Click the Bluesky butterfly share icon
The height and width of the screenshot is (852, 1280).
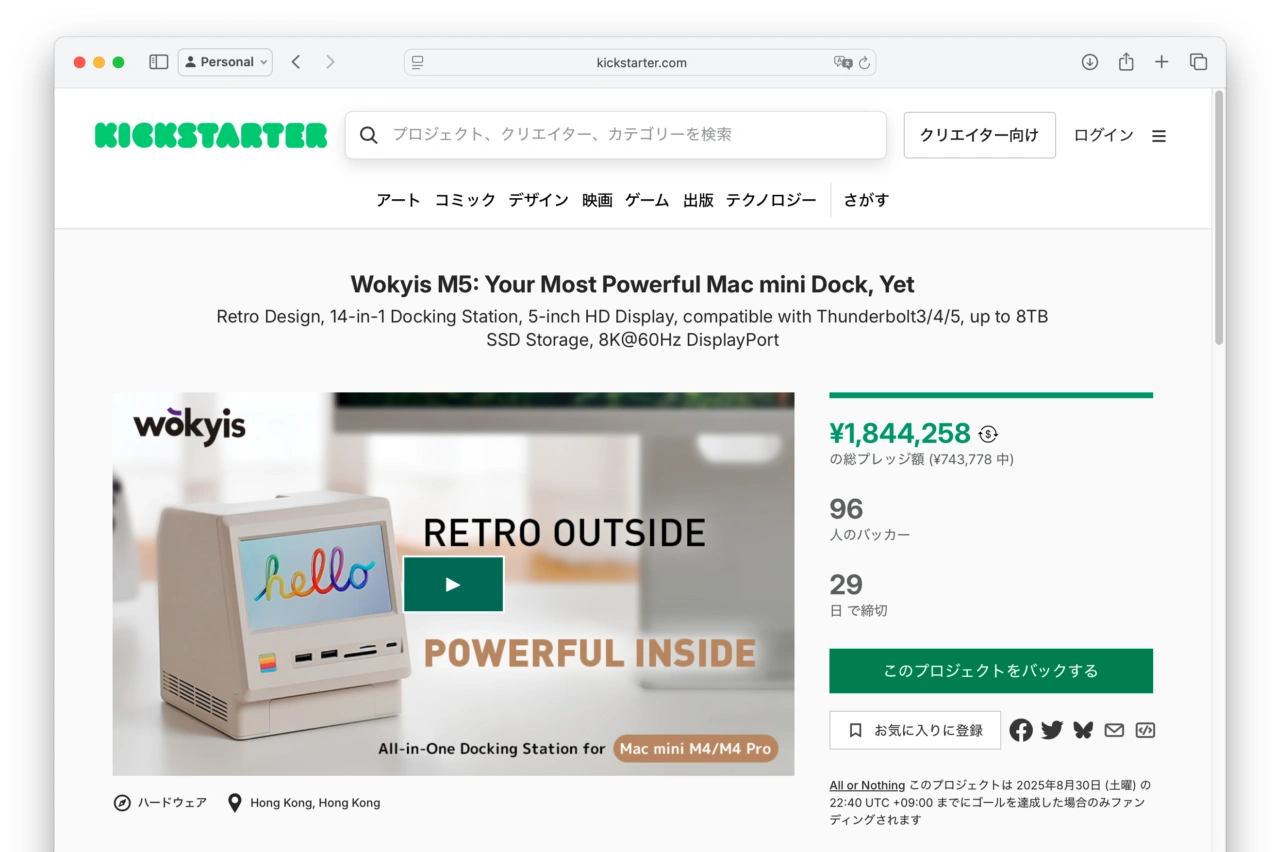point(1083,730)
